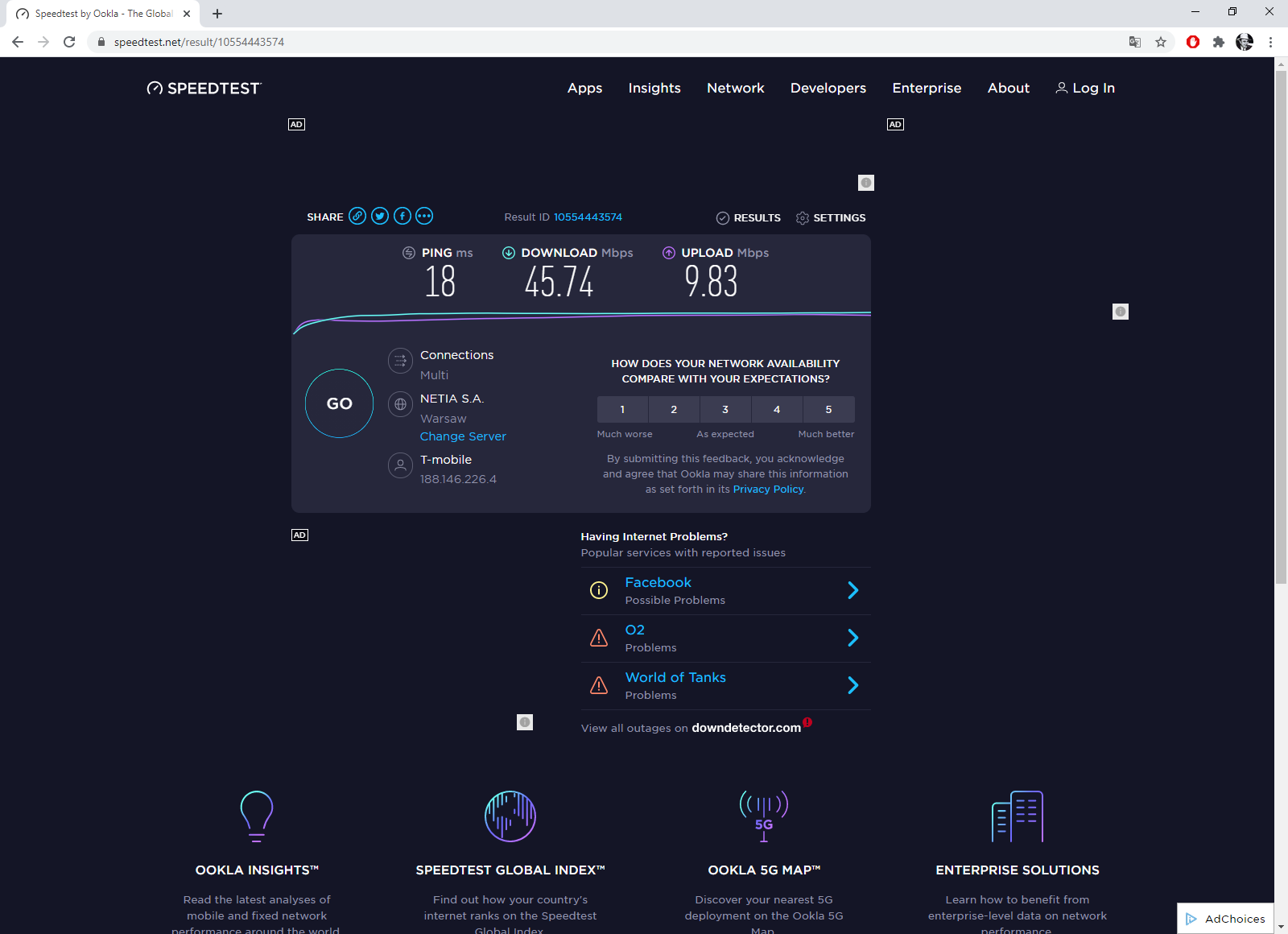Open the Enterprise menu

(927, 89)
